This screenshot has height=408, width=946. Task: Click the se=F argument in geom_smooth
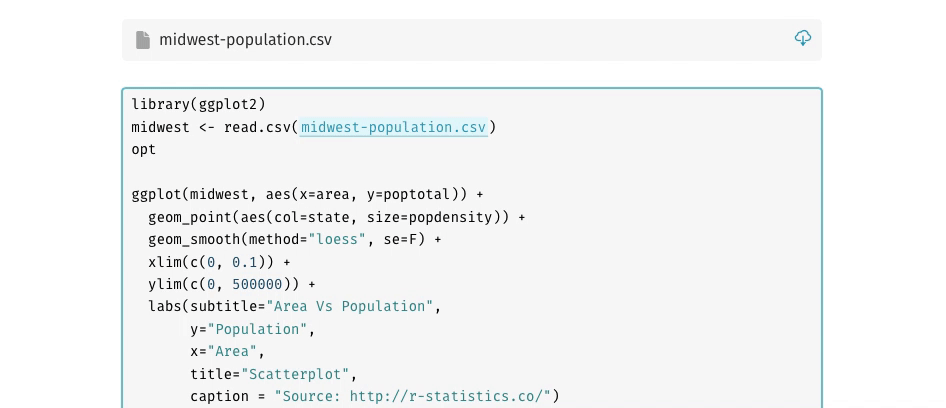click(401, 240)
